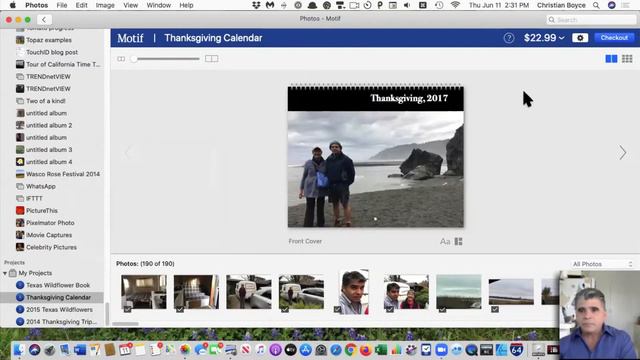The image size is (640, 360).
Task: Open the Window menu
Action: (158, 5)
